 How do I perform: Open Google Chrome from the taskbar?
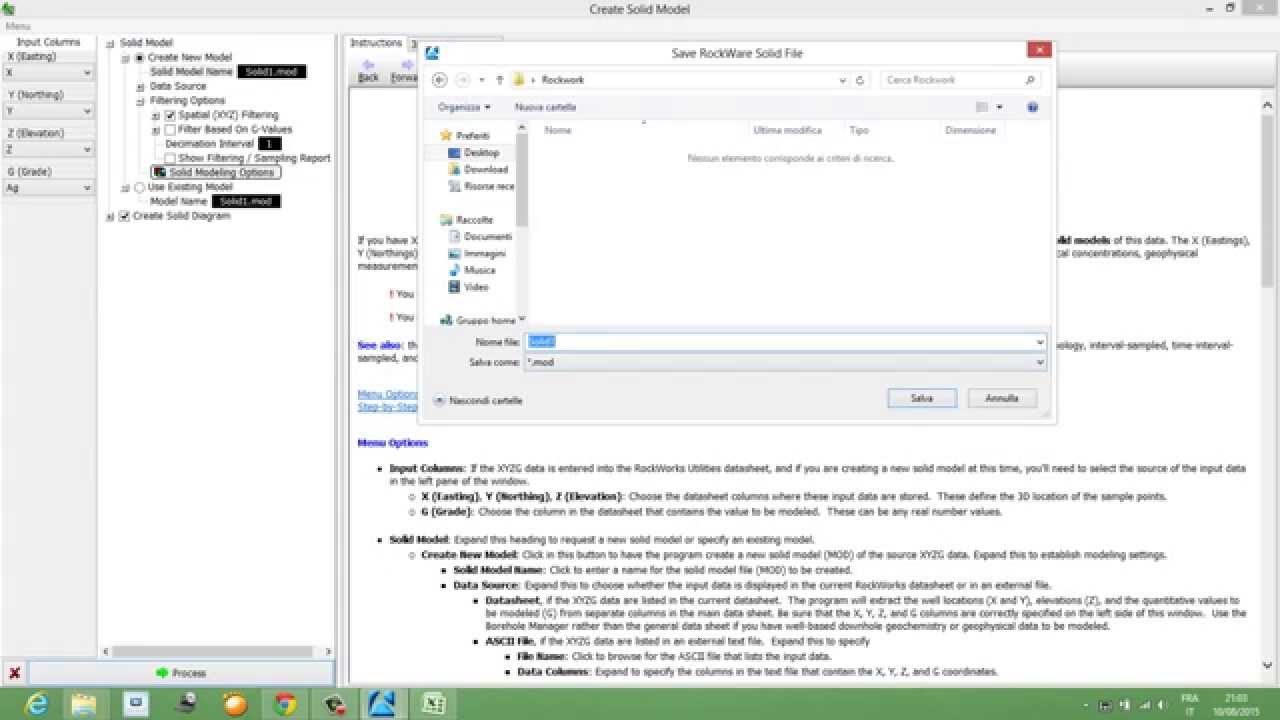click(285, 704)
